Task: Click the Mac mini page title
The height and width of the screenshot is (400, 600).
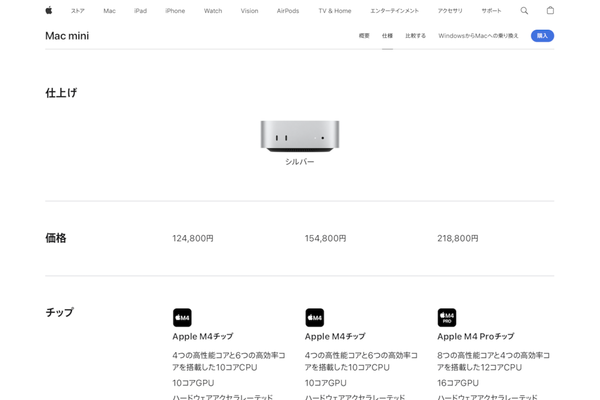Action: pos(67,36)
